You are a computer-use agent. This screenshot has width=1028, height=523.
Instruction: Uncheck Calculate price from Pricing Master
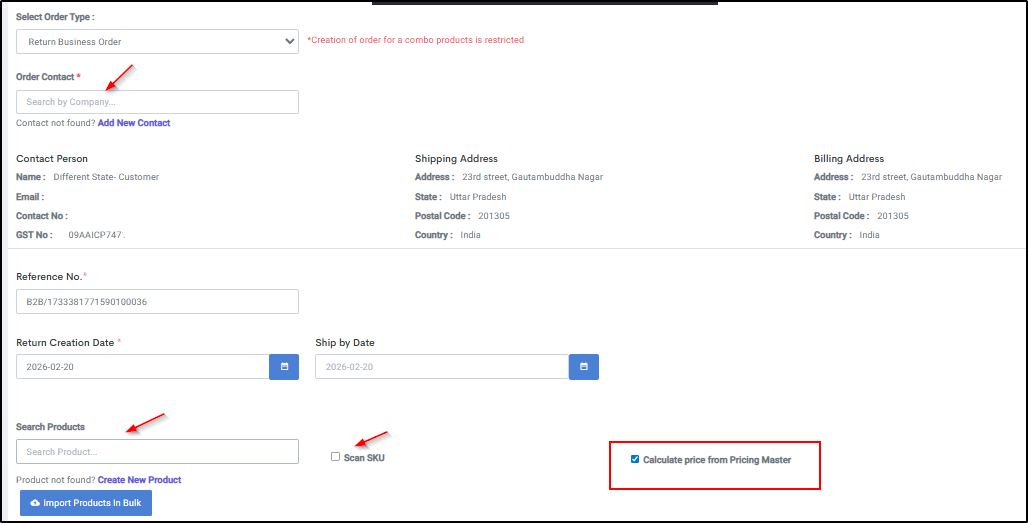(x=635, y=460)
